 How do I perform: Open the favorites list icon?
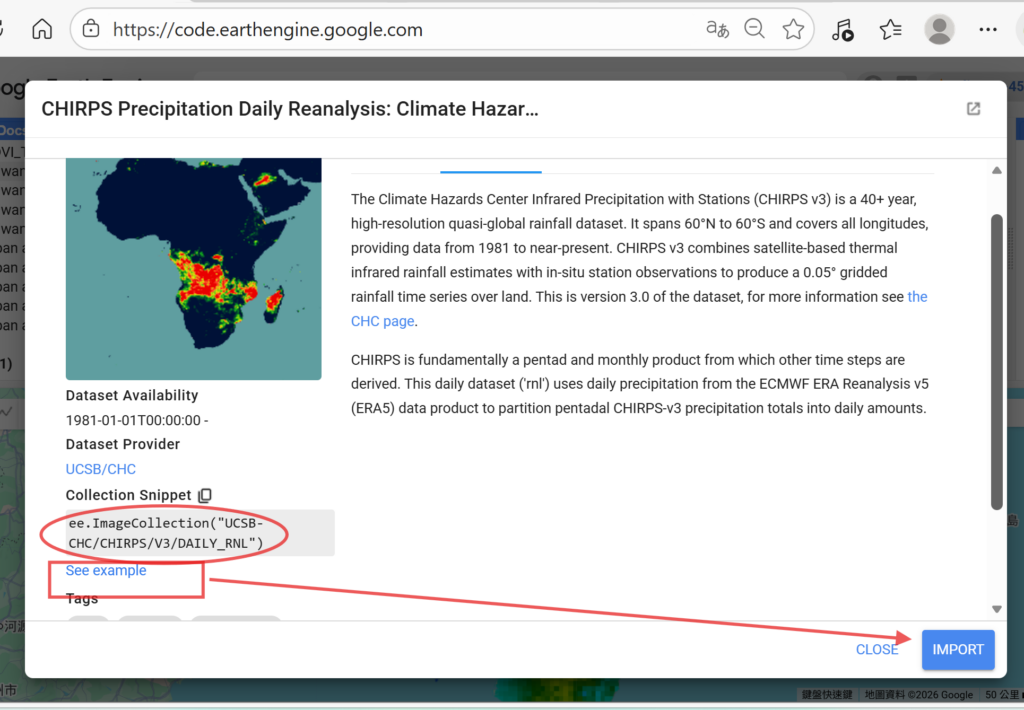[890, 30]
